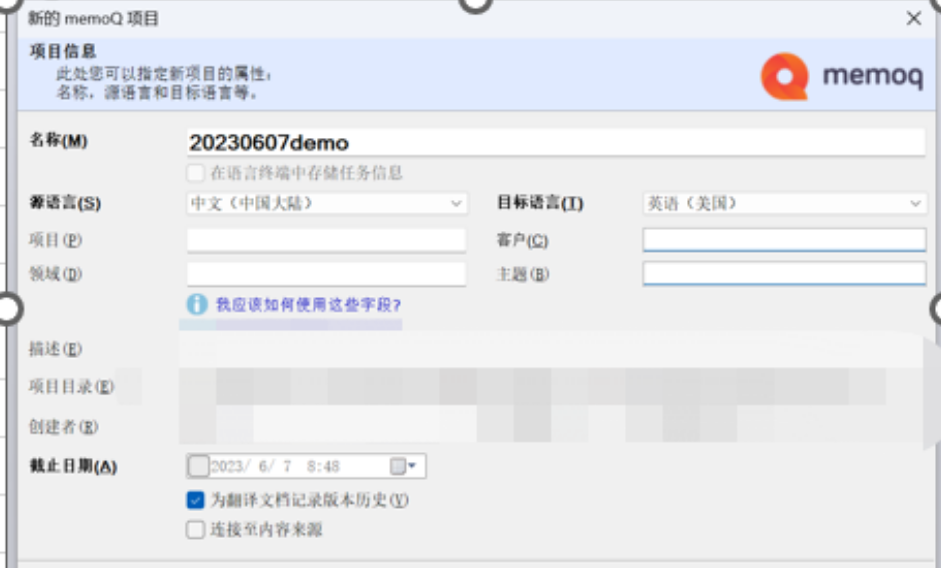The height and width of the screenshot is (568, 941).
Task: Click the 客户(C) input field
Action: (x=784, y=240)
